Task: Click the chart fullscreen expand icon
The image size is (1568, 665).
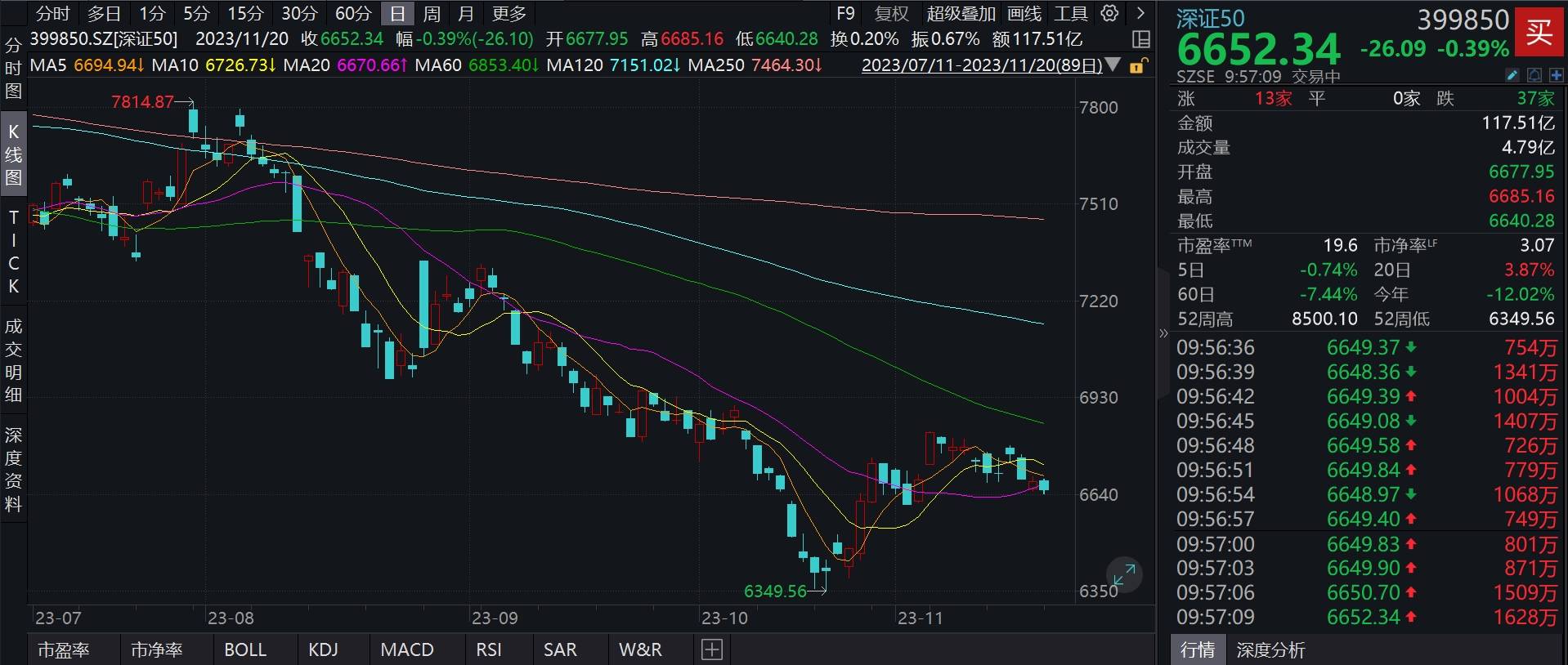Action: [1124, 576]
